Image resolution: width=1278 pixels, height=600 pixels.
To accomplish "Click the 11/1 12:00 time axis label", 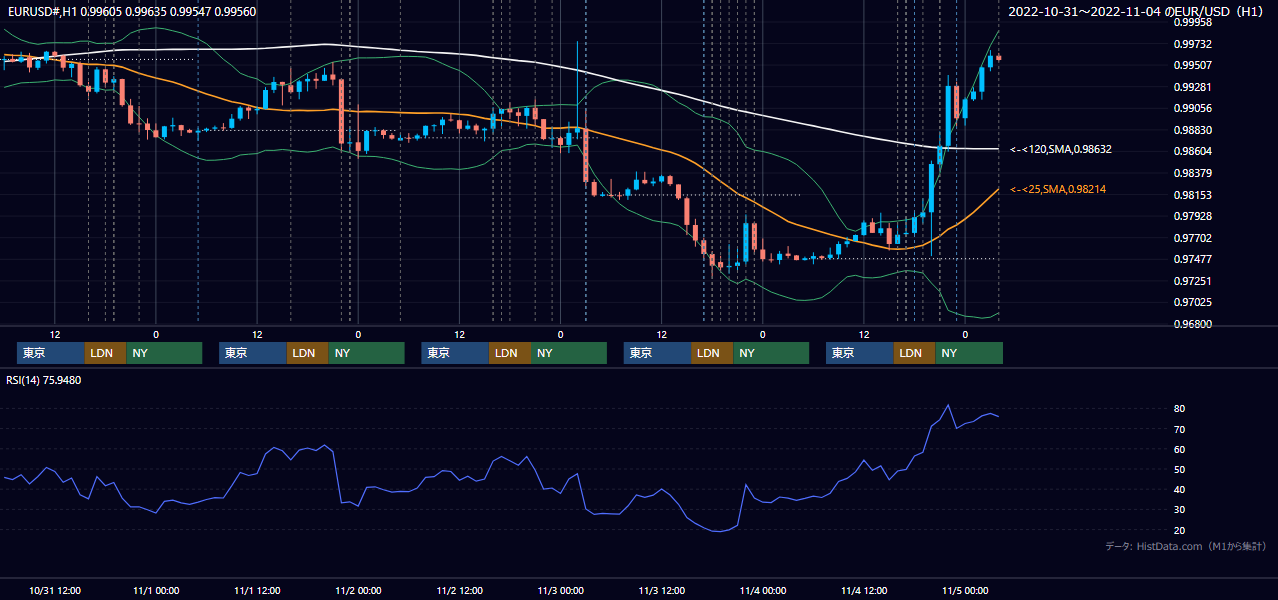I will [x=257, y=590].
